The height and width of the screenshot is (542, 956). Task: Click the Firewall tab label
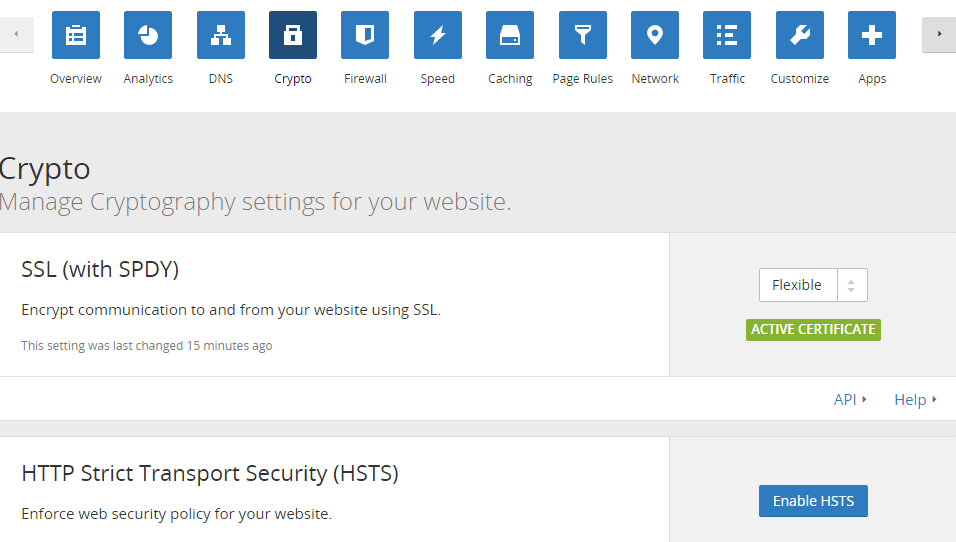pyautogui.click(x=365, y=79)
